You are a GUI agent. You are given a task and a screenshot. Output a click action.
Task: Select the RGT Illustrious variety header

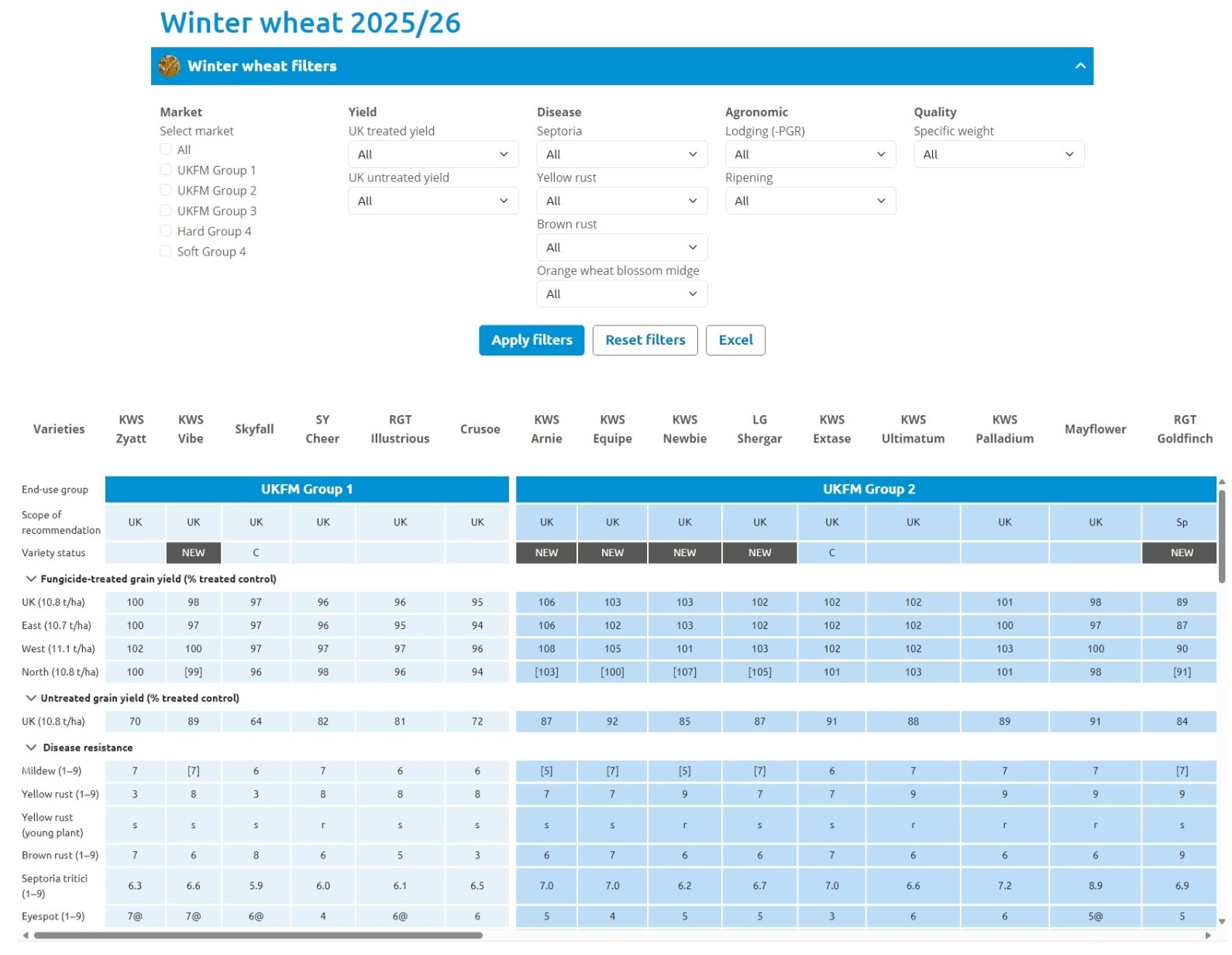[x=400, y=429]
